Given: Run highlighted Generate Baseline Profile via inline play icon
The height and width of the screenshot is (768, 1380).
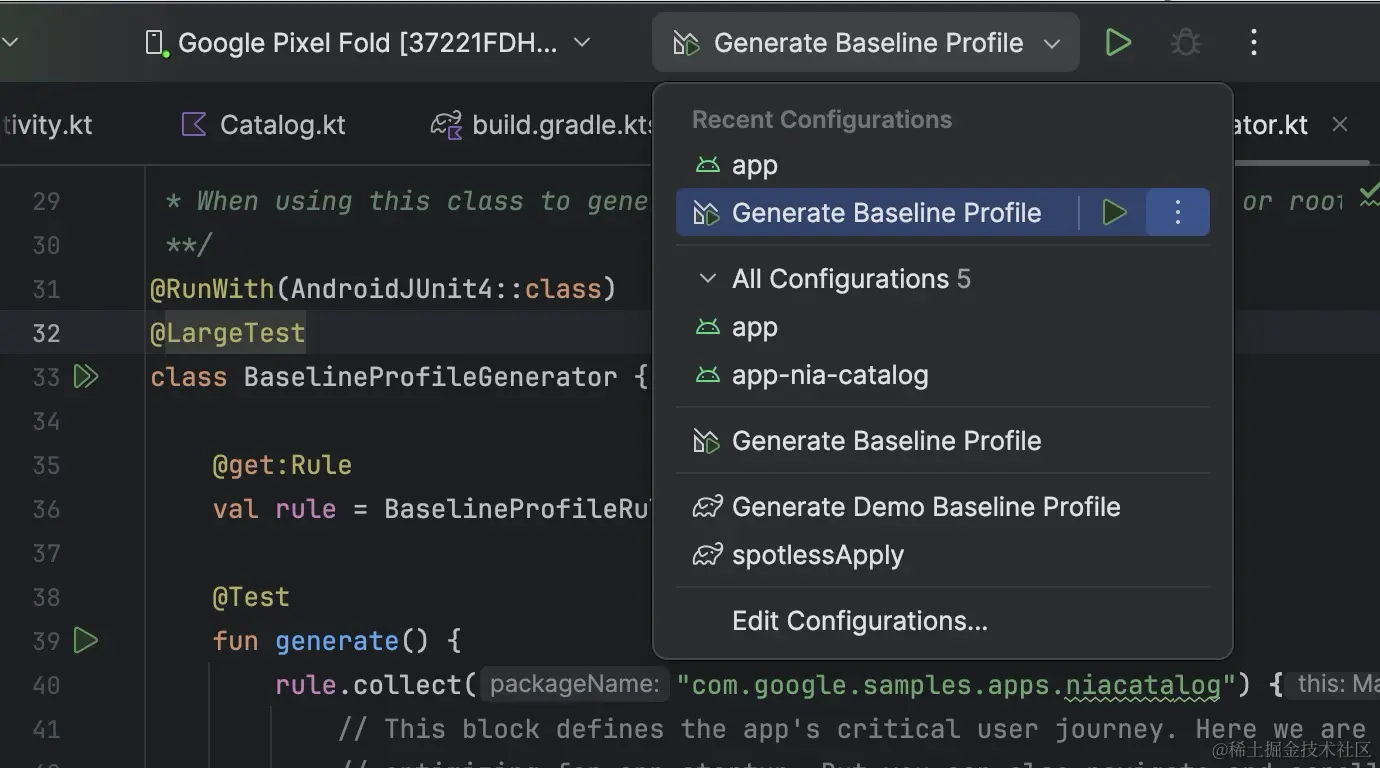Looking at the screenshot, I should click(x=1114, y=213).
